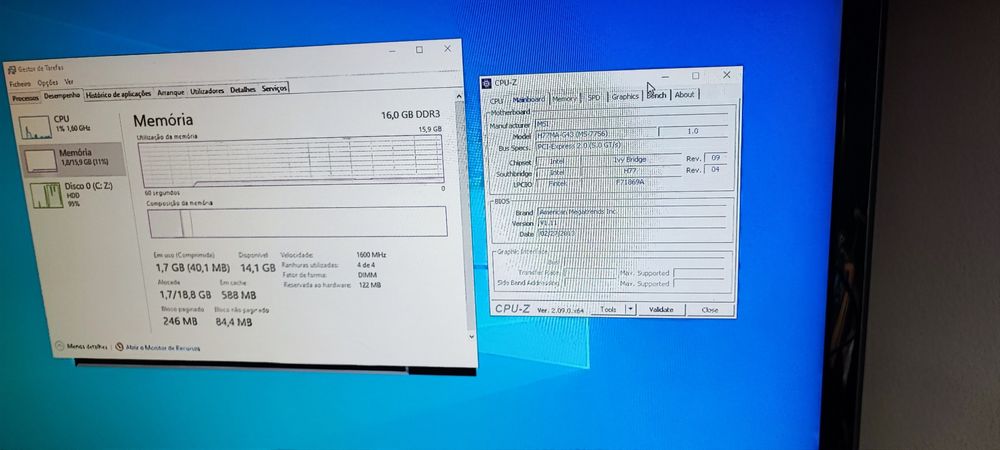Switch to the Arranque tab
This screenshot has height=450, width=1000.
171,92
